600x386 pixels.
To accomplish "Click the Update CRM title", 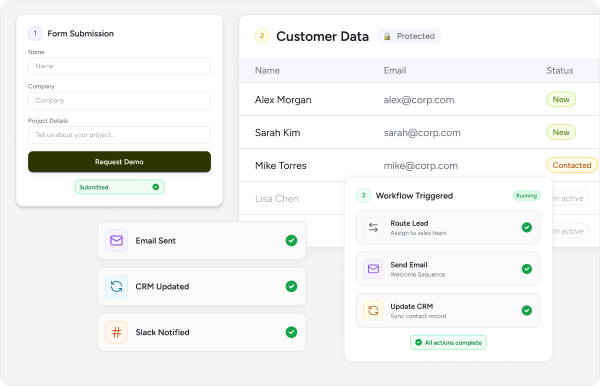I will pyautogui.click(x=412, y=306).
